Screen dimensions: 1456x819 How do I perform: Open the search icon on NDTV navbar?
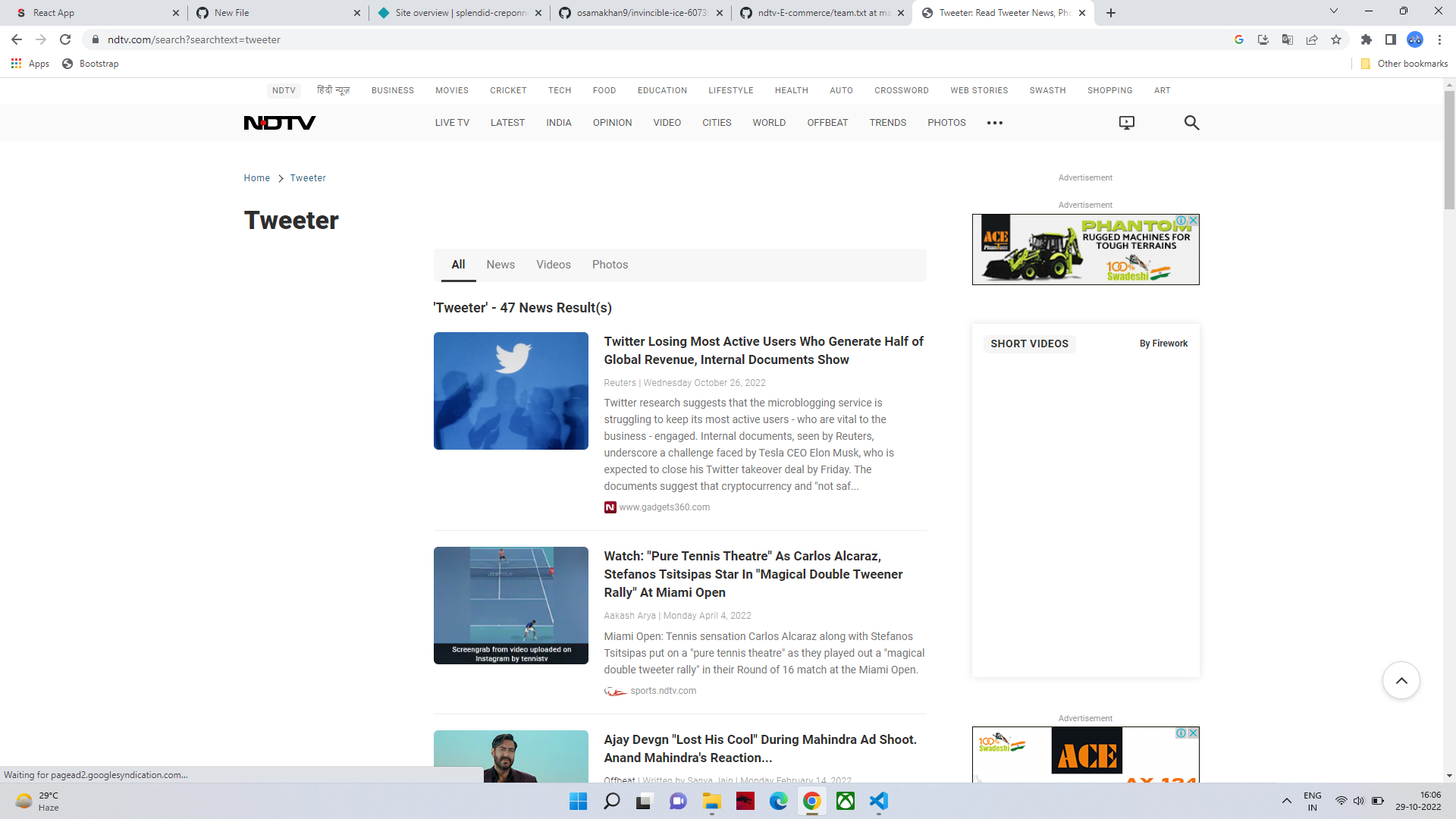point(1191,122)
